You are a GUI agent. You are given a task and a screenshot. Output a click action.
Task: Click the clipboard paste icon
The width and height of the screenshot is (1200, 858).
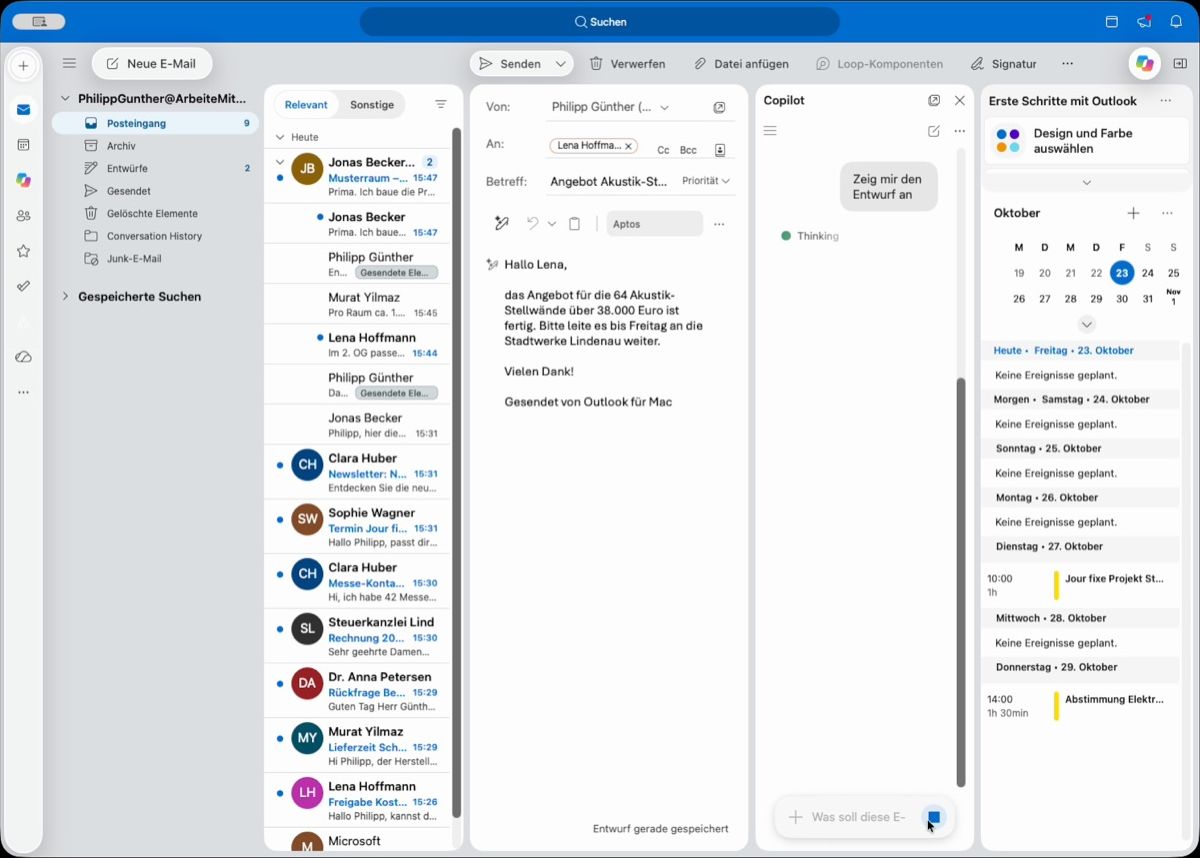point(574,224)
